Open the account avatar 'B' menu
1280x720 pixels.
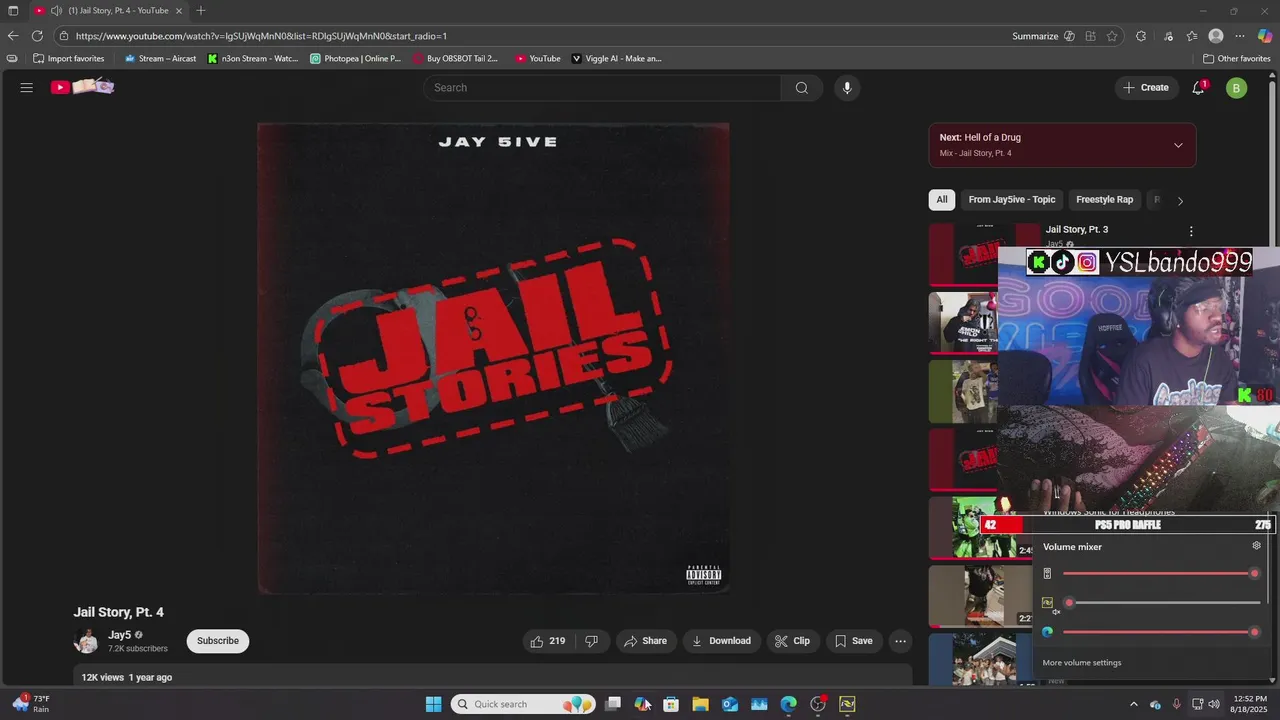1237,88
